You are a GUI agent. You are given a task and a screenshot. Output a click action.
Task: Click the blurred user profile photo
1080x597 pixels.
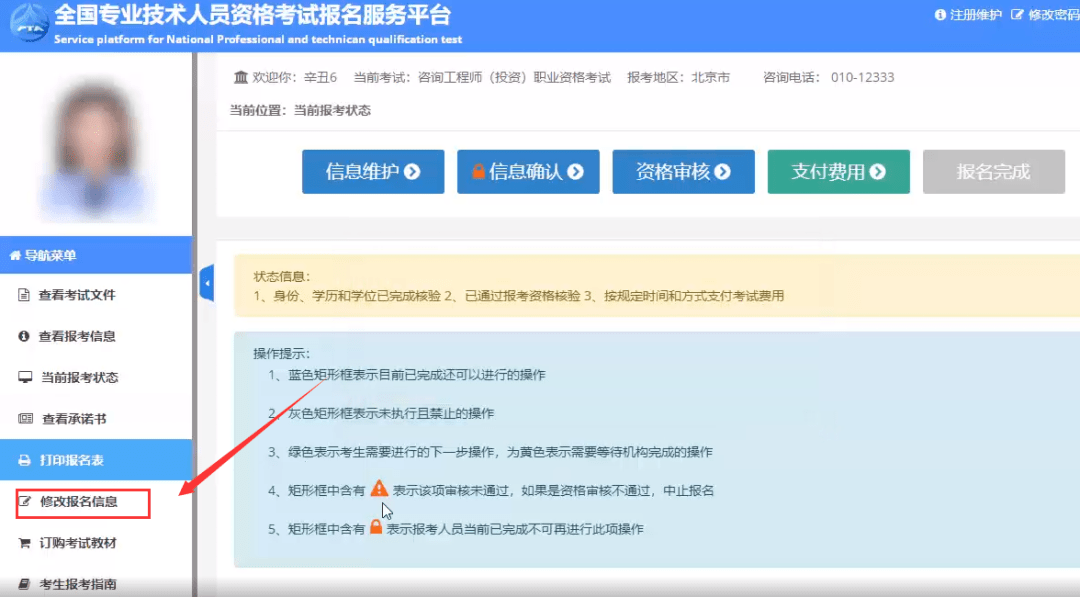[x=96, y=150]
